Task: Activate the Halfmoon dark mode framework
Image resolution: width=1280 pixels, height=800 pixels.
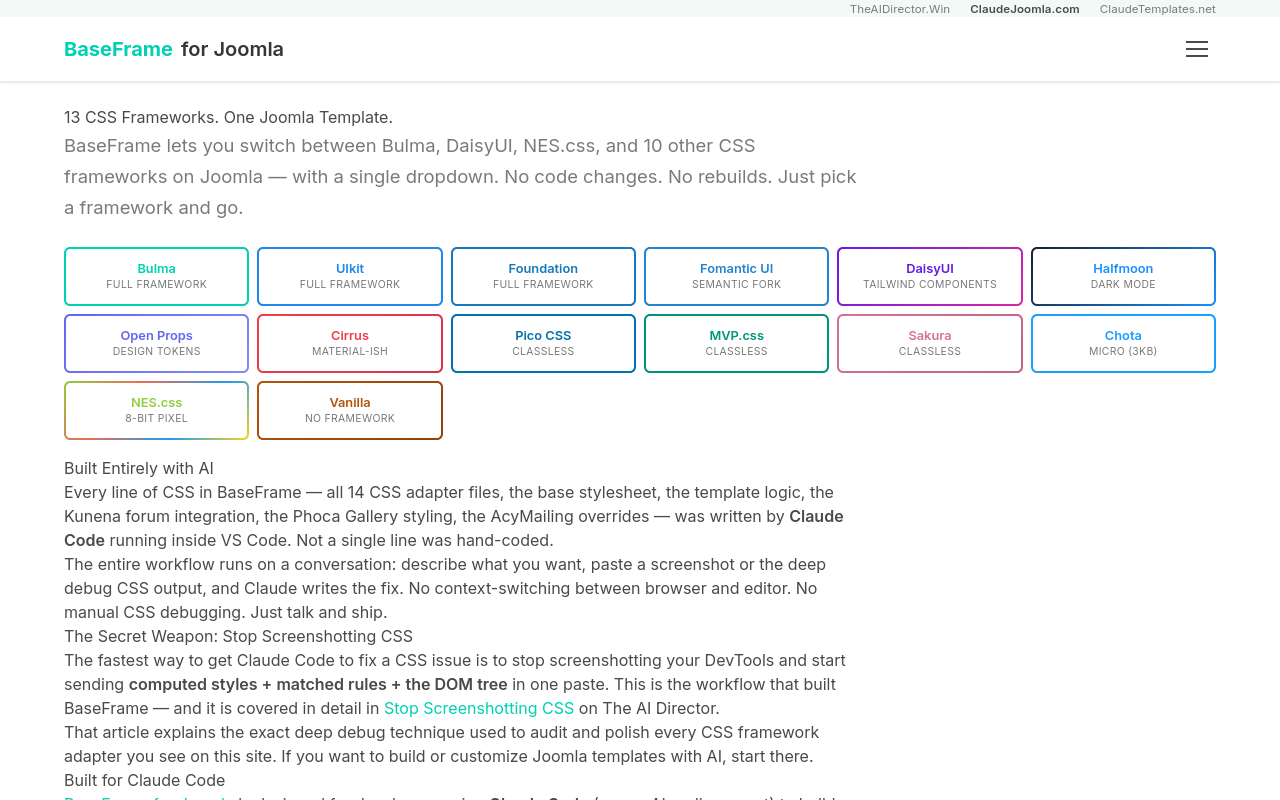Action: pyautogui.click(x=1123, y=276)
